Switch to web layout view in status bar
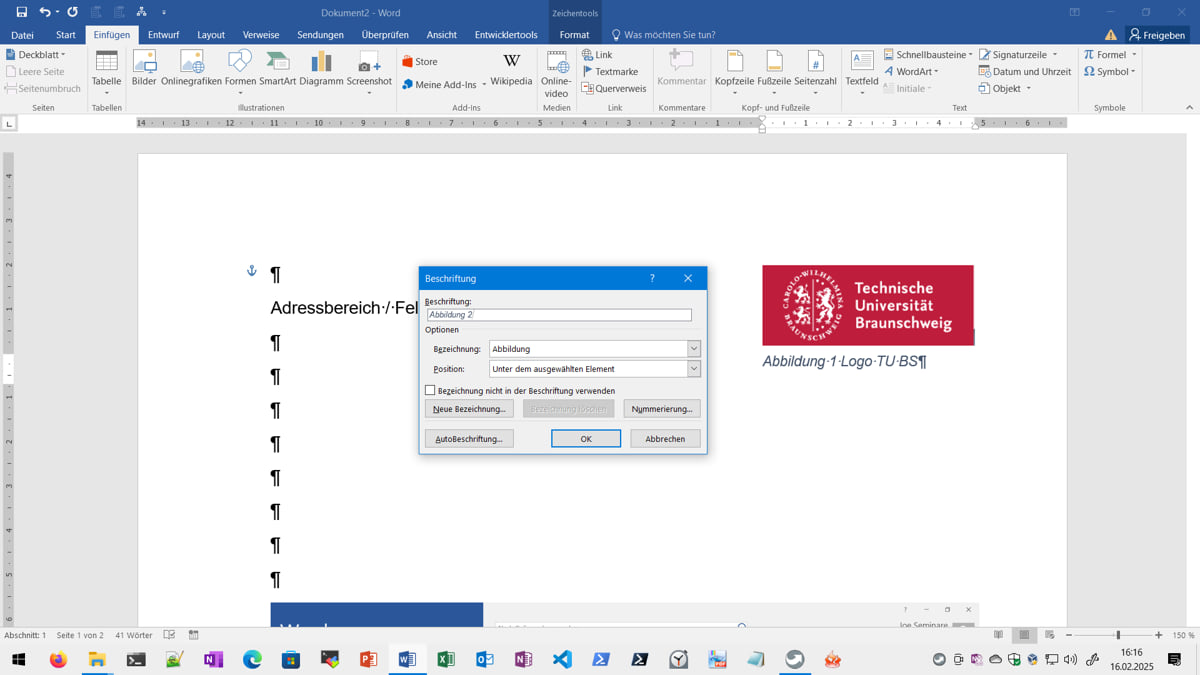1200x675 pixels. [1049, 635]
